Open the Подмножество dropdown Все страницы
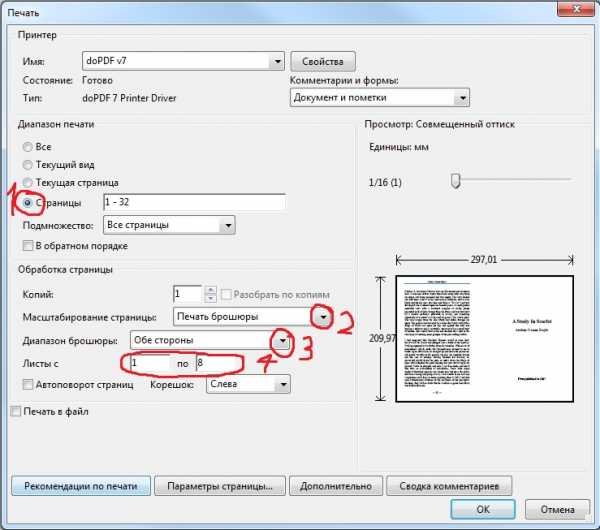The height and width of the screenshot is (530, 600). click(x=227, y=225)
